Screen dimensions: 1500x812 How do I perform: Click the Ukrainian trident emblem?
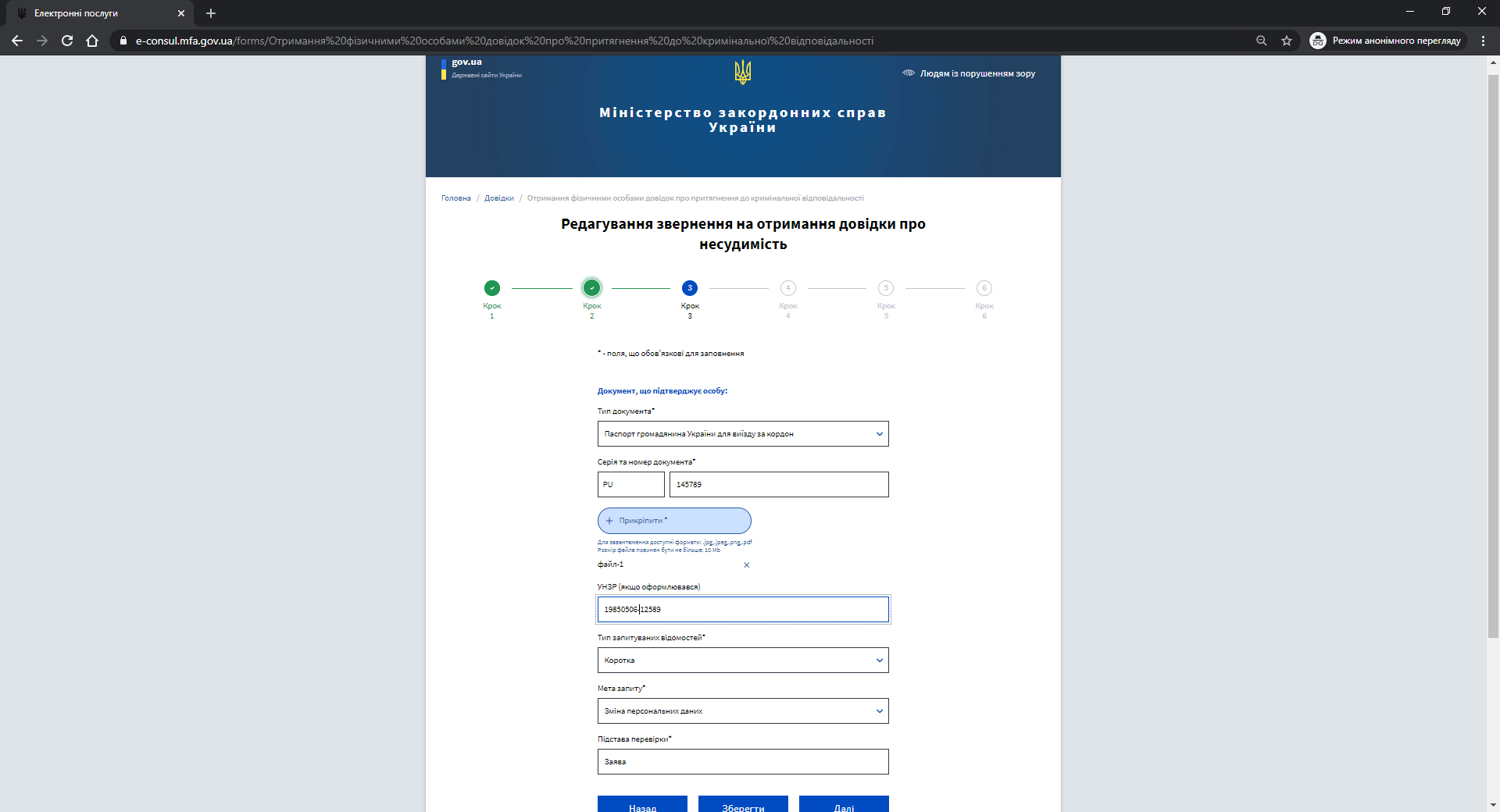[x=743, y=73]
